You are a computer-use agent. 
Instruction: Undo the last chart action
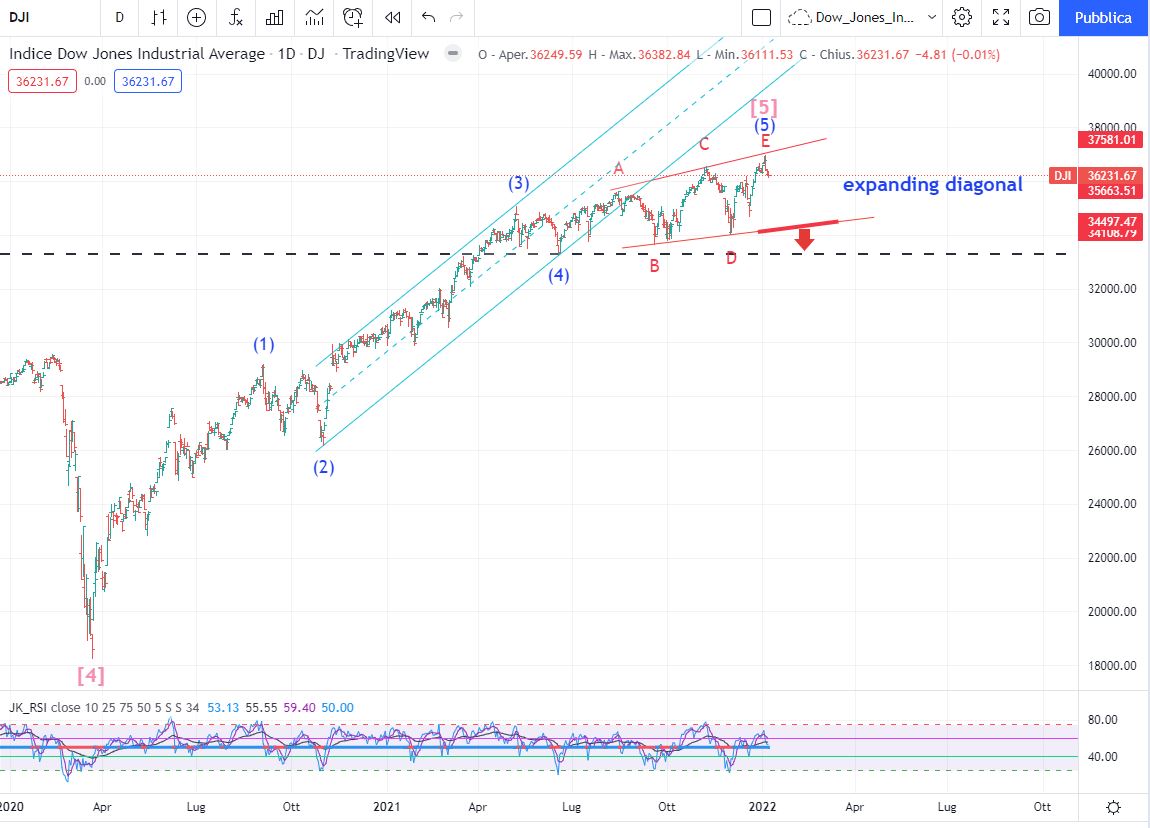pyautogui.click(x=428, y=17)
